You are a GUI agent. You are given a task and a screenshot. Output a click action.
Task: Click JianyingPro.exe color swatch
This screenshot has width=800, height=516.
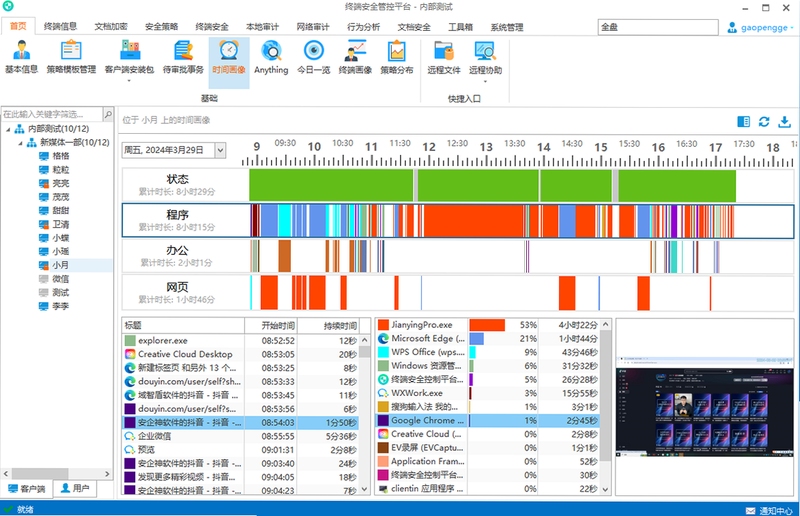coord(383,325)
